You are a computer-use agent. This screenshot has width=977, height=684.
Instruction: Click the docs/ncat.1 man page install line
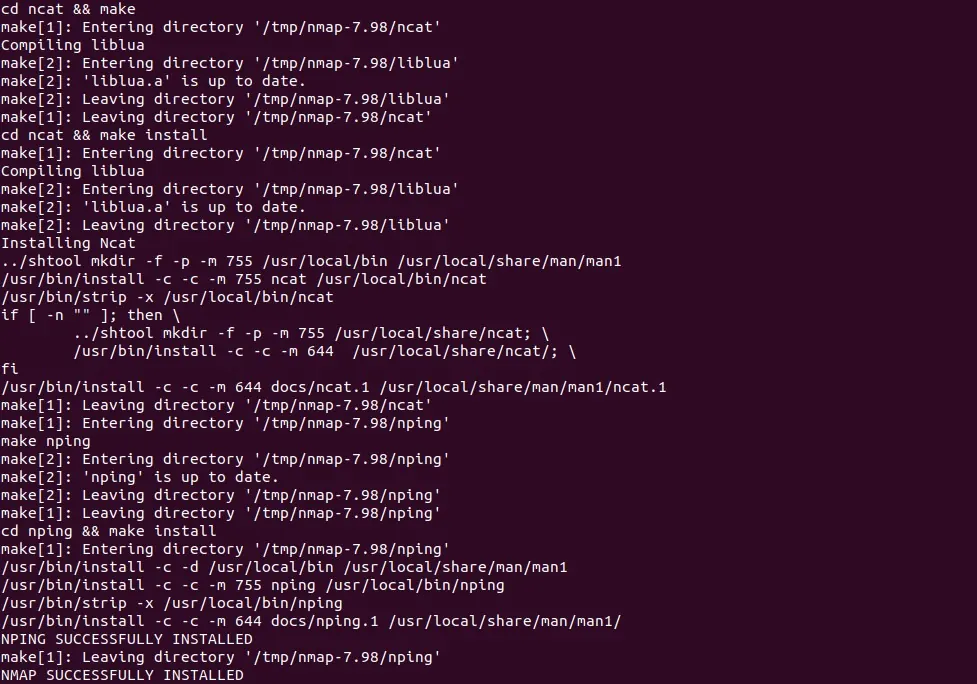pos(333,387)
